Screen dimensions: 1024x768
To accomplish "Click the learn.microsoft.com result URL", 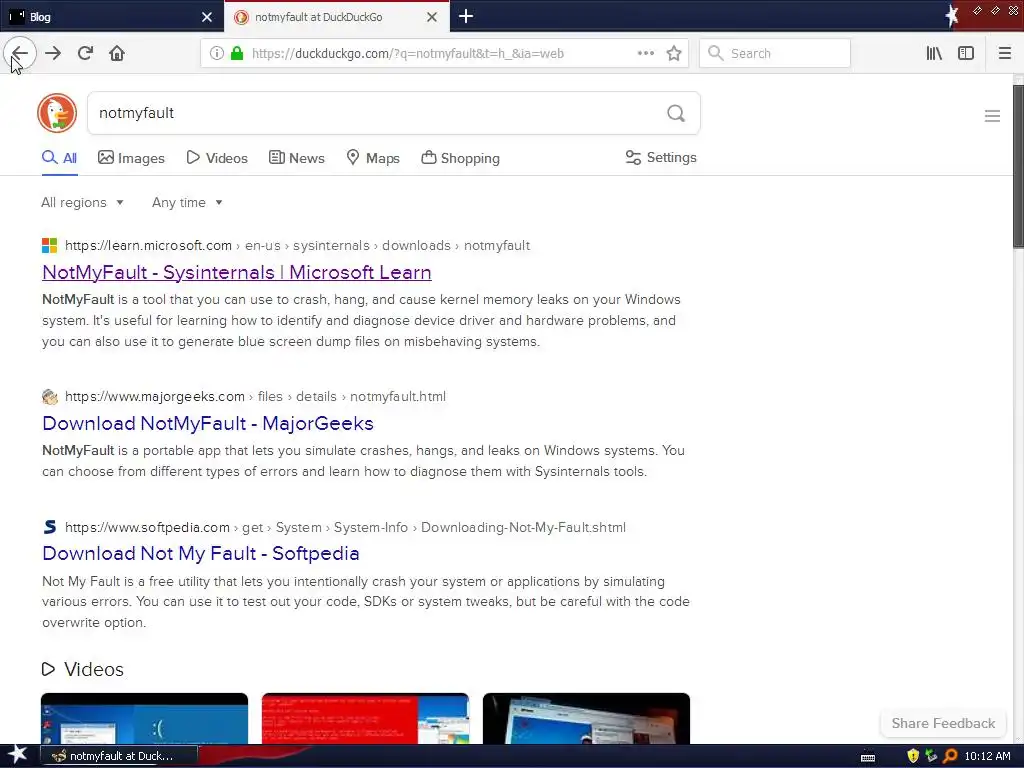I will pyautogui.click(x=297, y=246).
